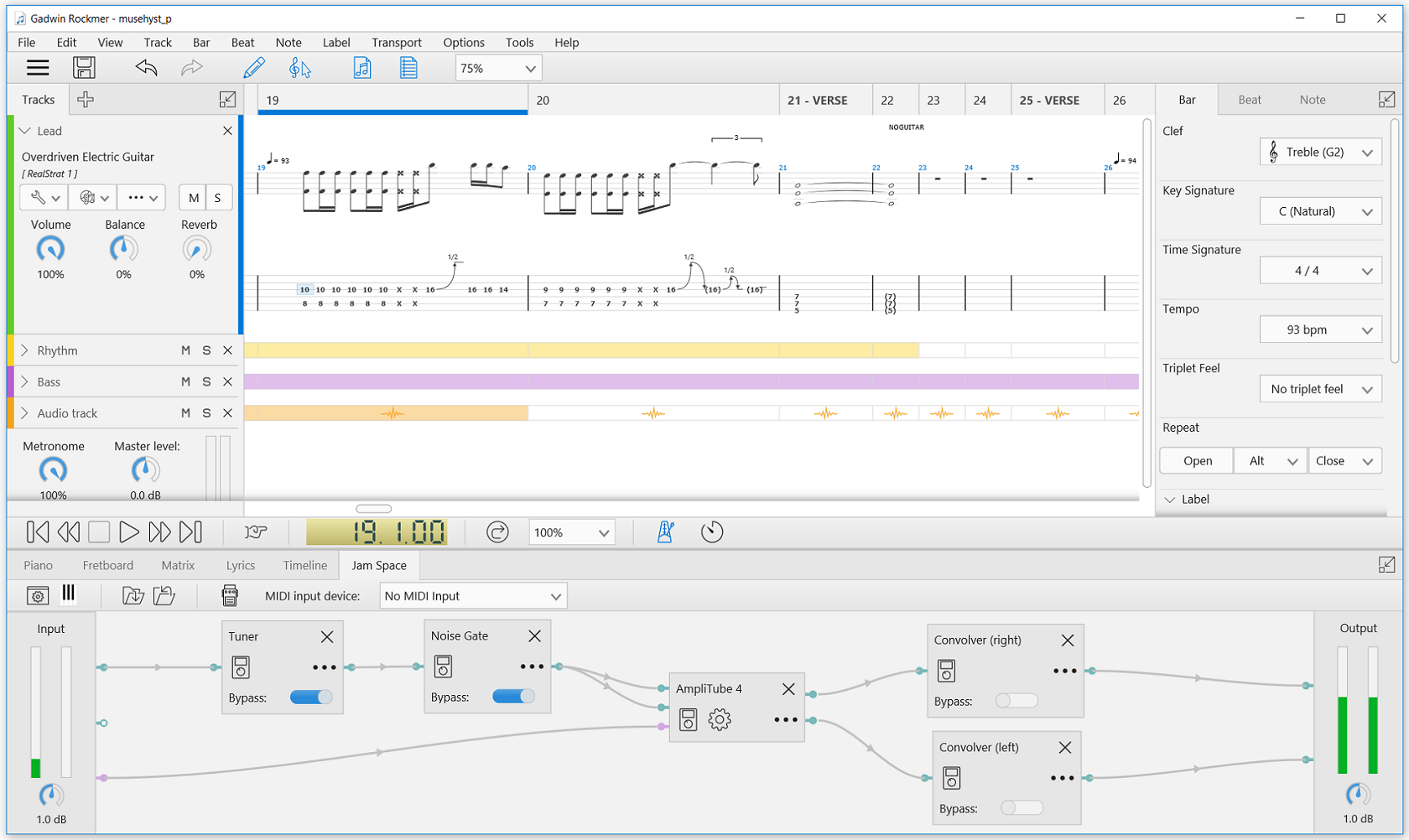Select the note cursor tool in the toolbar

299,68
